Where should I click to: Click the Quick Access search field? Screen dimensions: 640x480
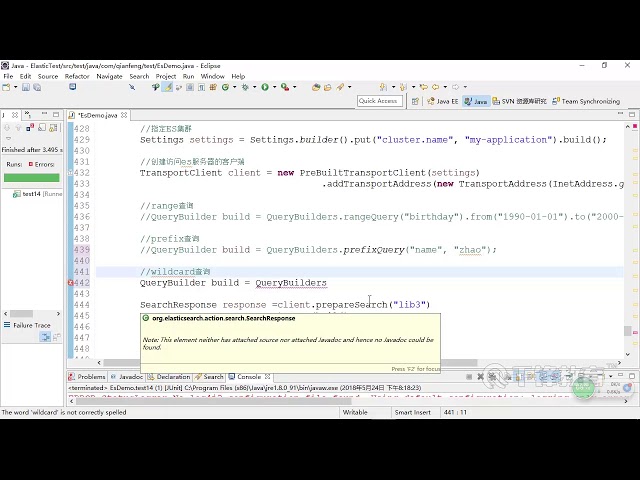[x=380, y=101]
